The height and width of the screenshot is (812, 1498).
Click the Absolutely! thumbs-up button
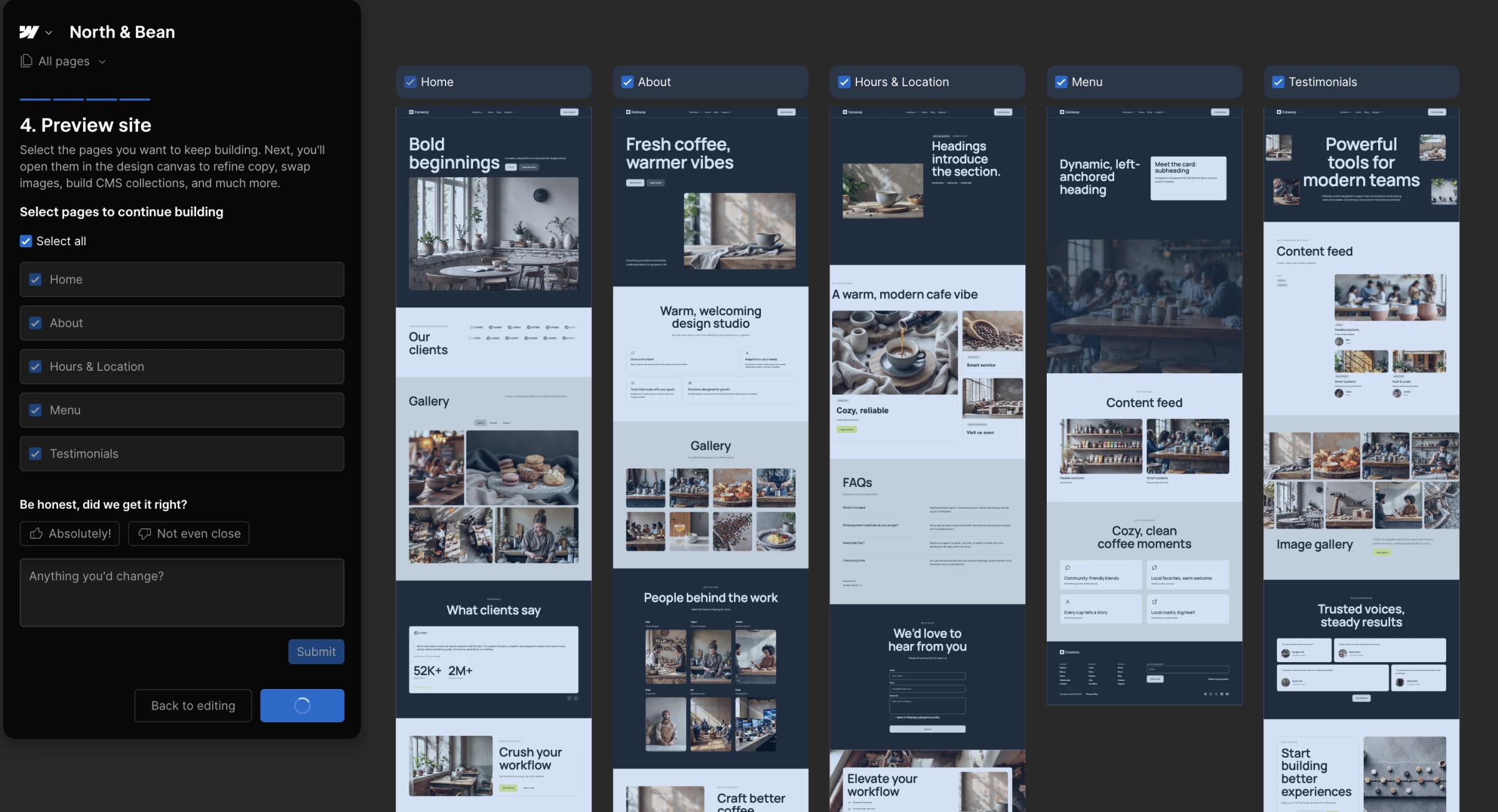click(70, 534)
